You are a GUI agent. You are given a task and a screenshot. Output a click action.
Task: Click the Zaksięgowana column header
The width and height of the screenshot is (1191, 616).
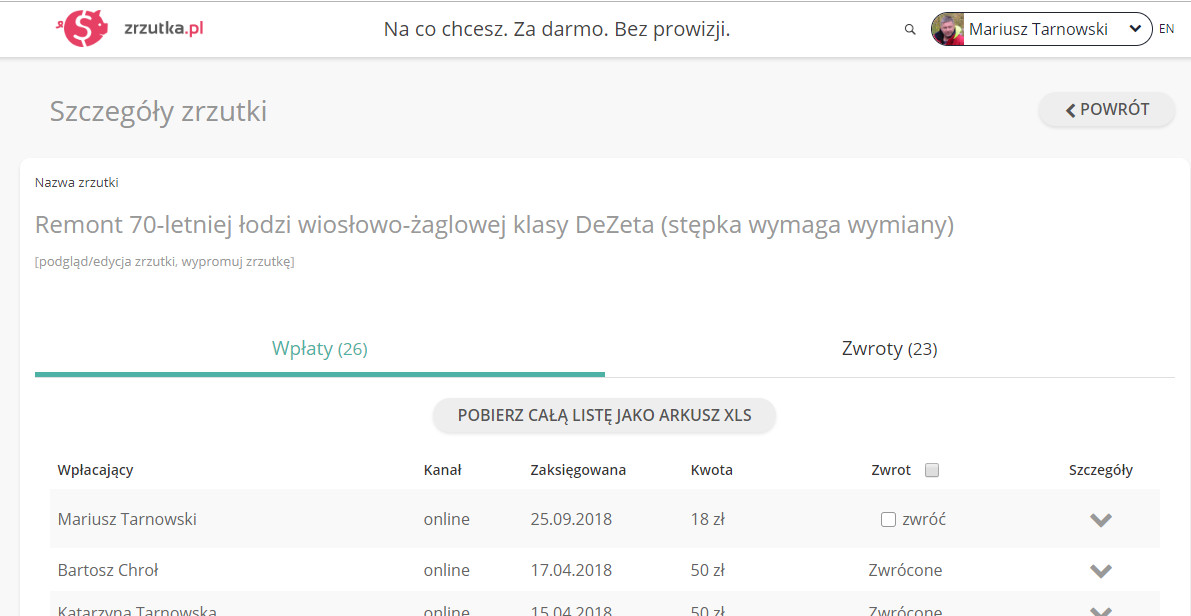[x=578, y=470]
